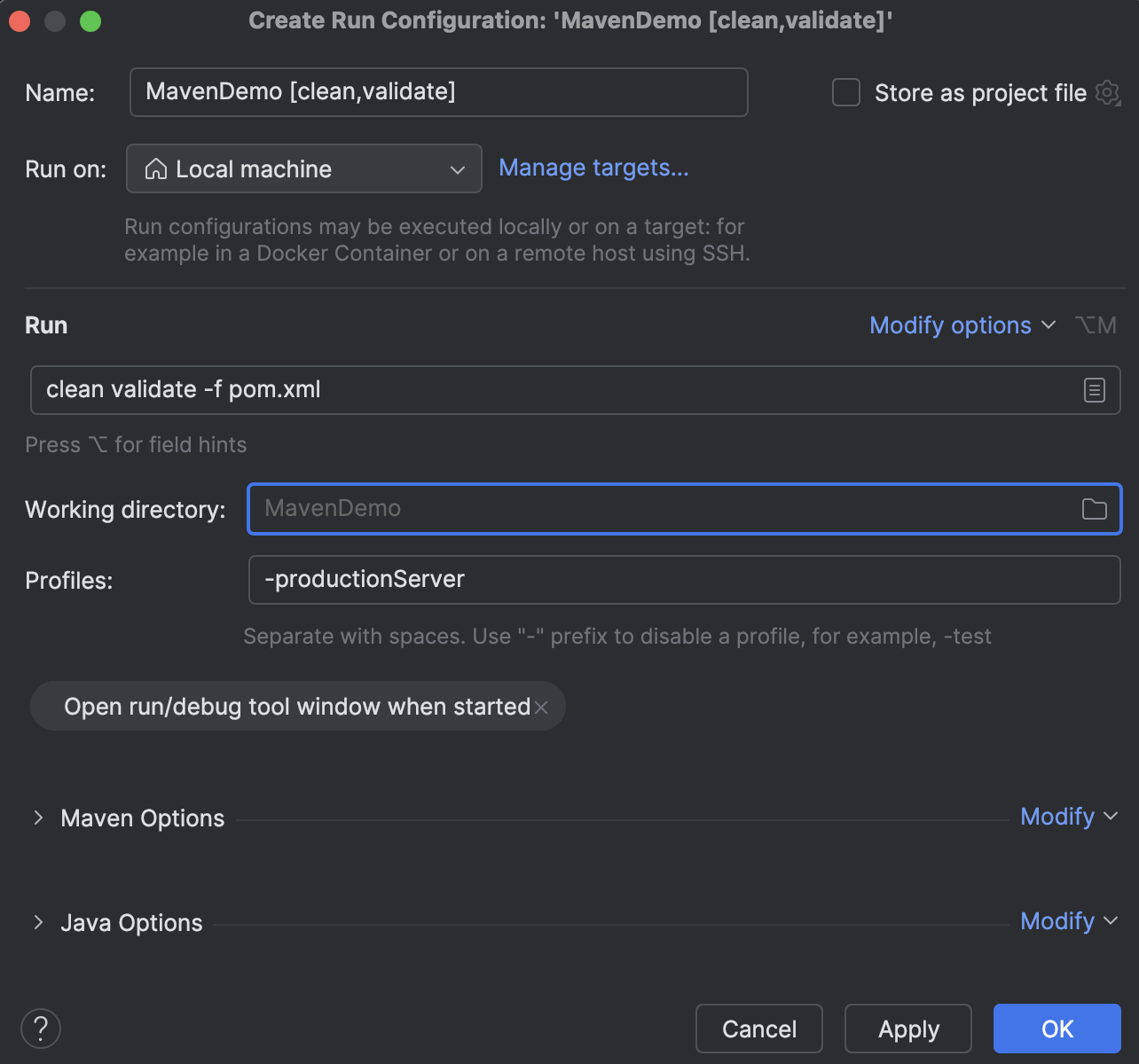Open the Manage targets link

tap(593, 168)
